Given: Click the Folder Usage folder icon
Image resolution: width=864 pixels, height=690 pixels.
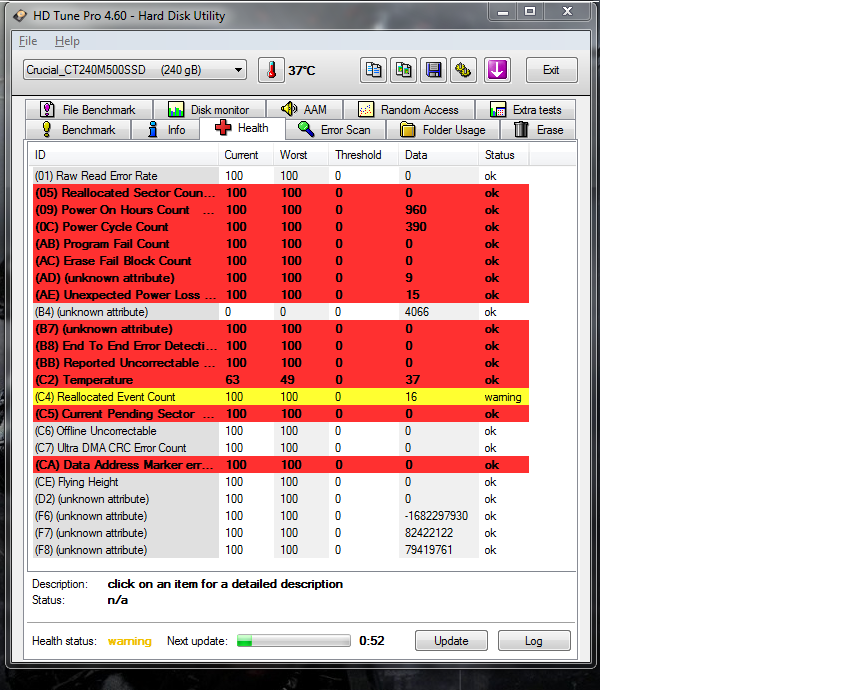Looking at the screenshot, I should pos(408,130).
